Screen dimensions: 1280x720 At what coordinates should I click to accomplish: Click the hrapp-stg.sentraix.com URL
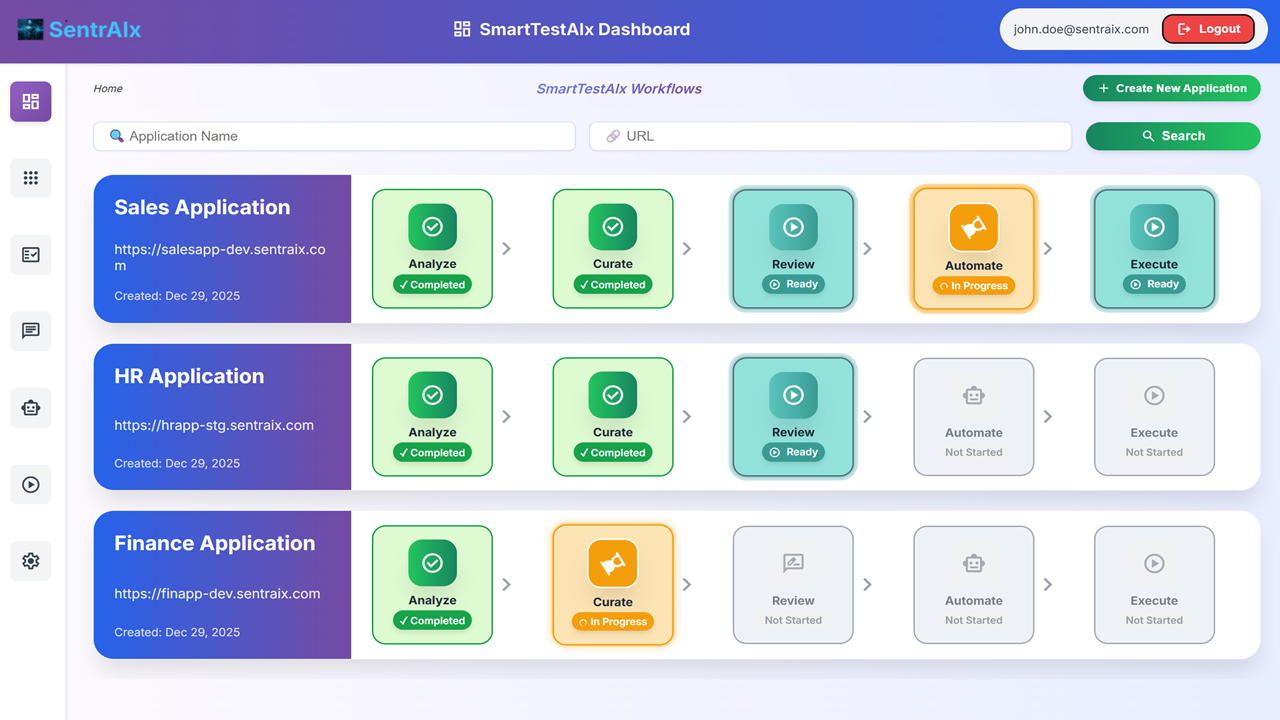214,425
